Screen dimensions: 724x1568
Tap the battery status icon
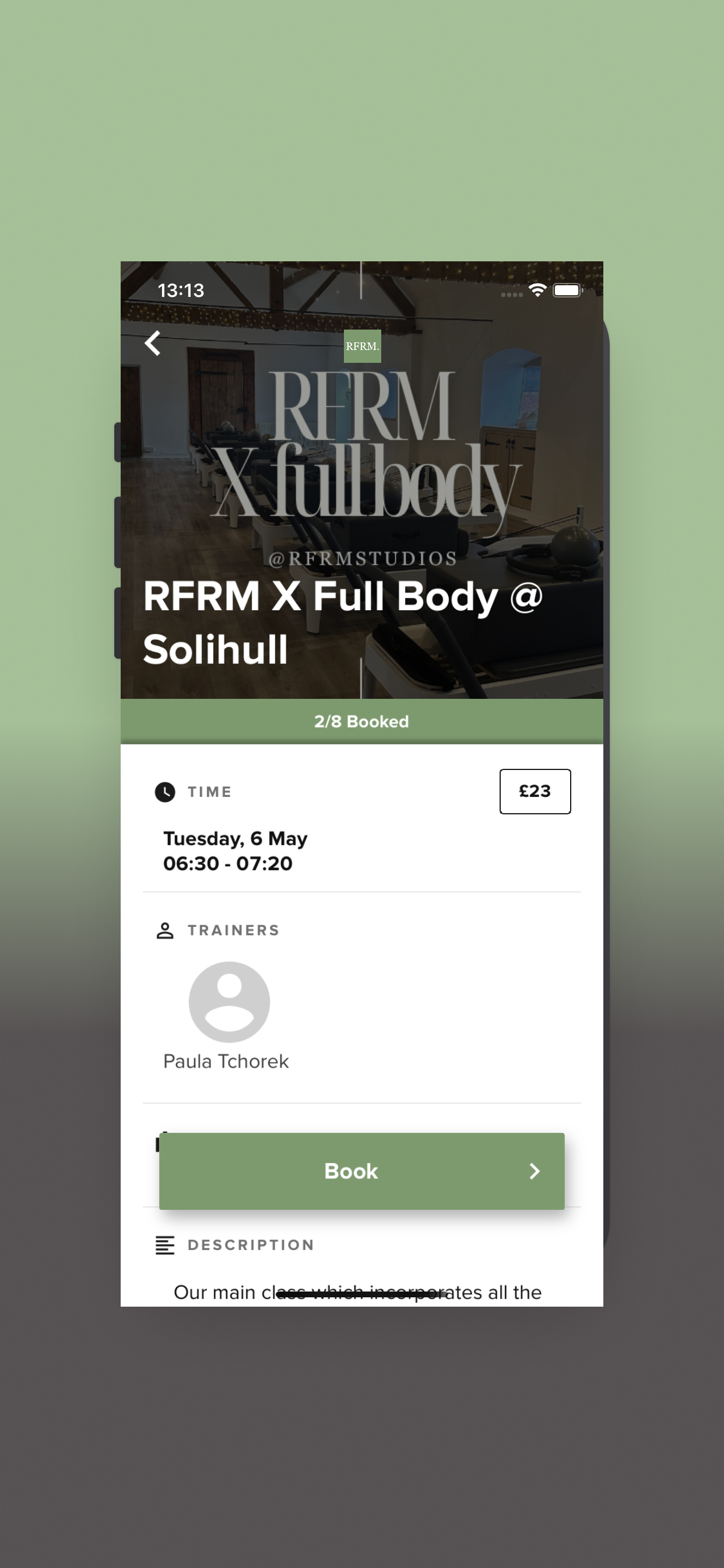568,290
